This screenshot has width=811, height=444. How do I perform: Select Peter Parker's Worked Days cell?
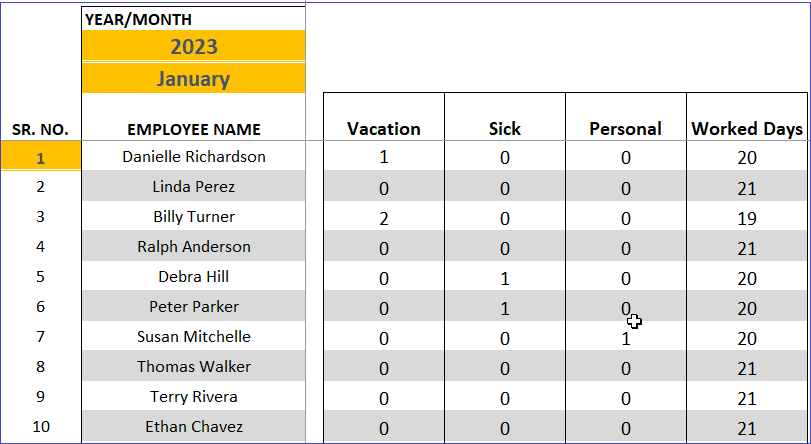(747, 307)
